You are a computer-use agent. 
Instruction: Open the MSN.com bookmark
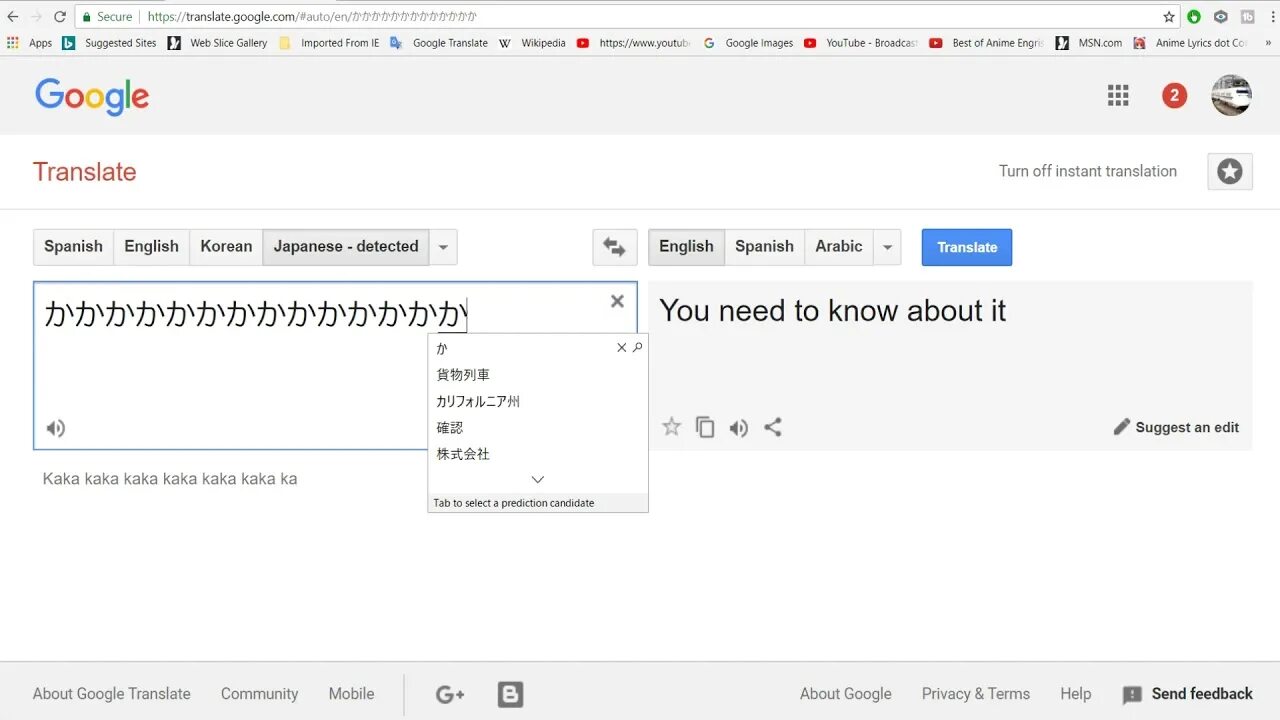(1089, 43)
